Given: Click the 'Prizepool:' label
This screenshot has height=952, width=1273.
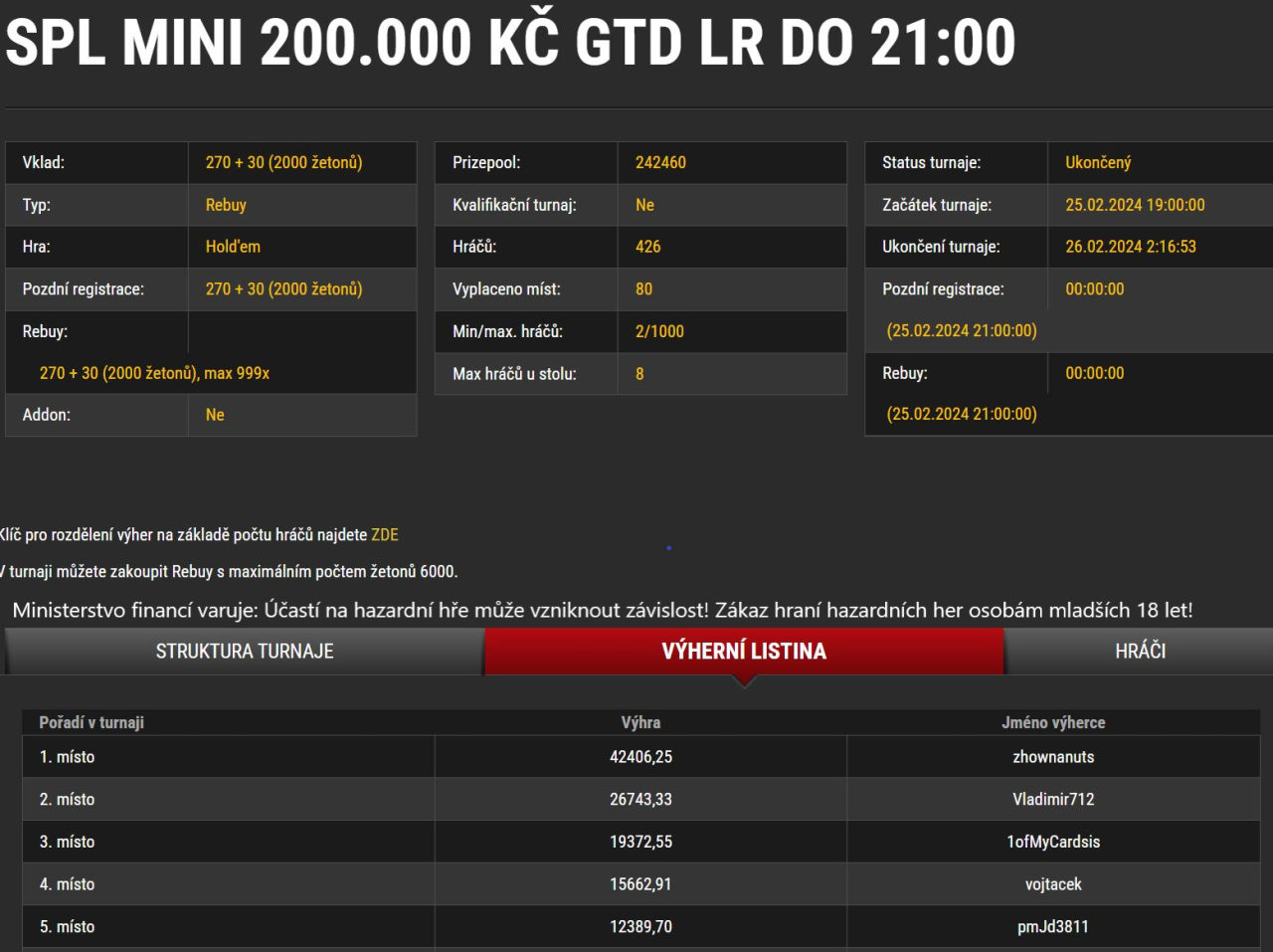Looking at the screenshot, I should [x=486, y=163].
